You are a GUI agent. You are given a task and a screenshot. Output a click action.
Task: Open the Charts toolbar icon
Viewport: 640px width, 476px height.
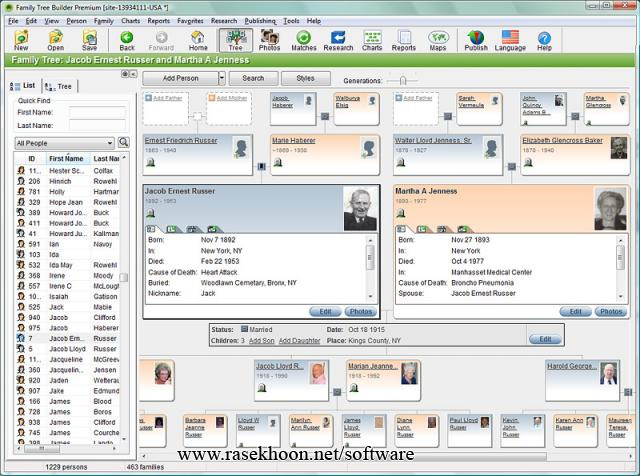pos(372,40)
